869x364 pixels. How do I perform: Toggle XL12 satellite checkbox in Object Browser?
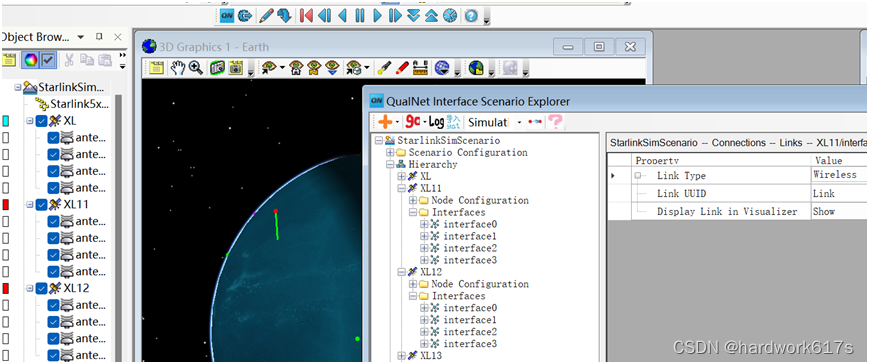pyautogui.click(x=42, y=288)
